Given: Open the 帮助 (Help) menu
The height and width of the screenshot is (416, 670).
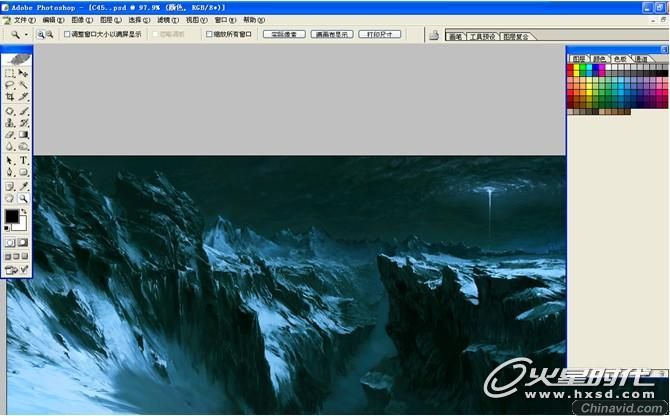Looking at the screenshot, I should click(254, 20).
